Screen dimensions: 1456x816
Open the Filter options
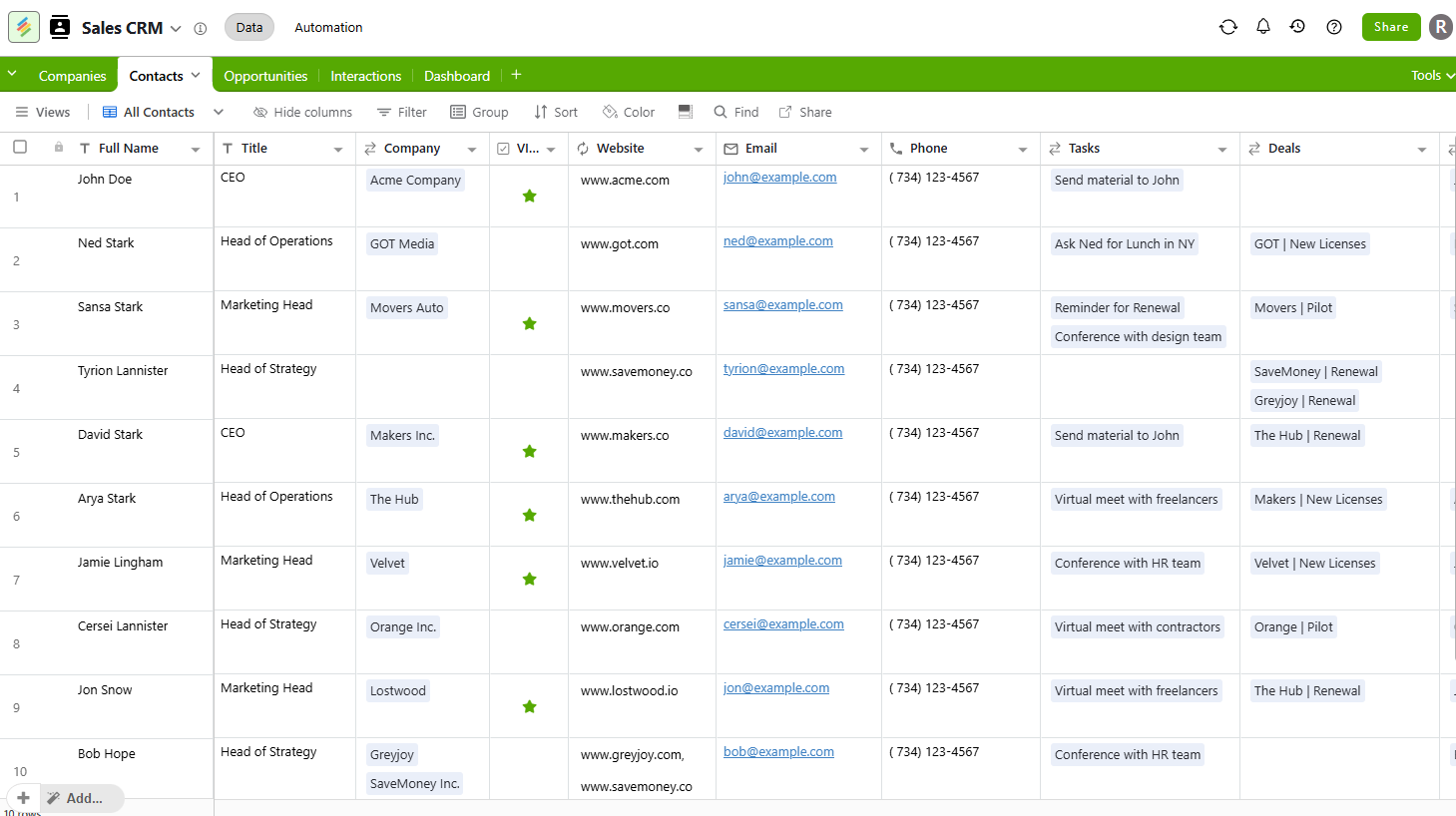click(401, 112)
